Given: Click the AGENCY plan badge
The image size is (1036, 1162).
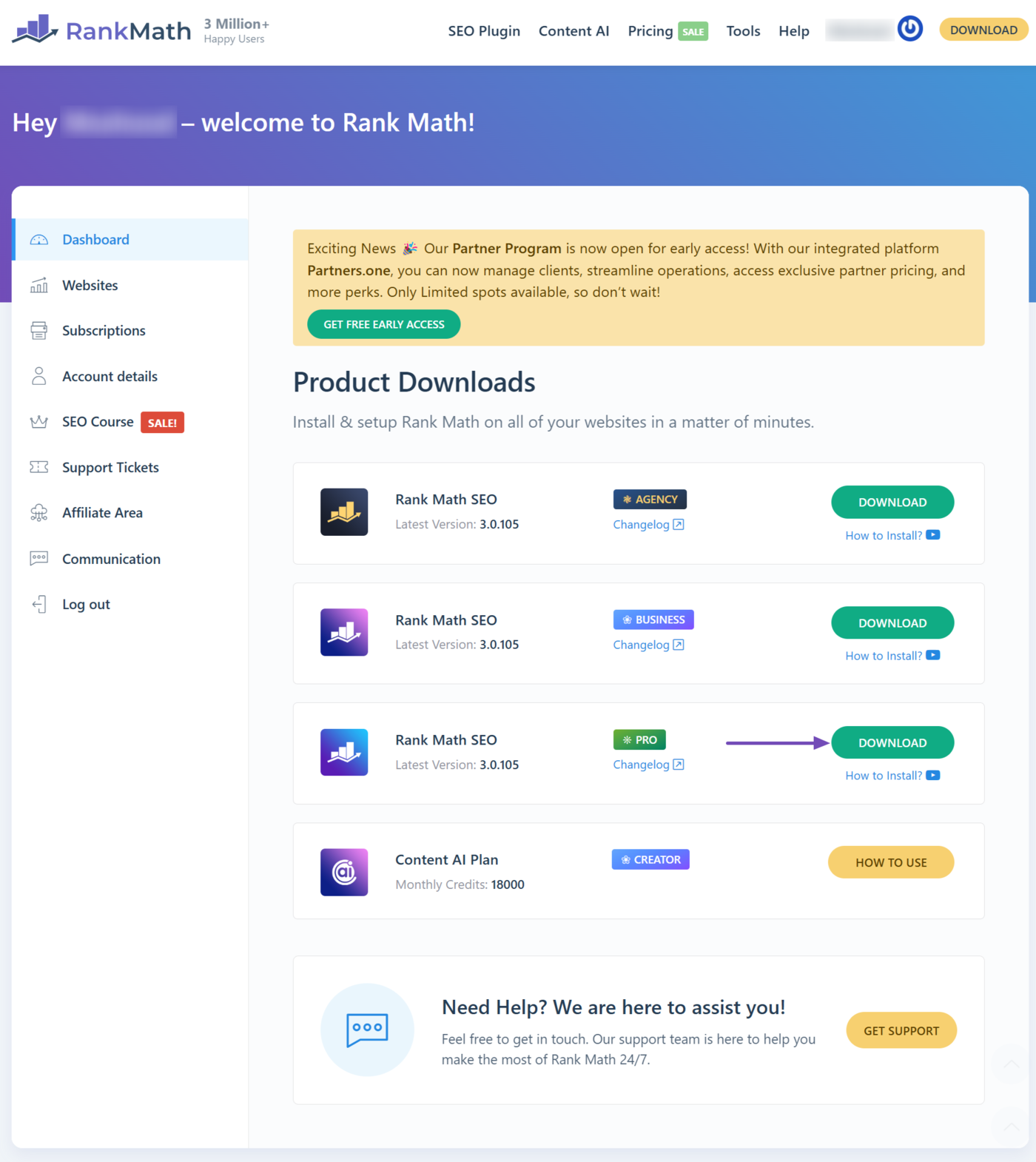Looking at the screenshot, I should [x=650, y=500].
